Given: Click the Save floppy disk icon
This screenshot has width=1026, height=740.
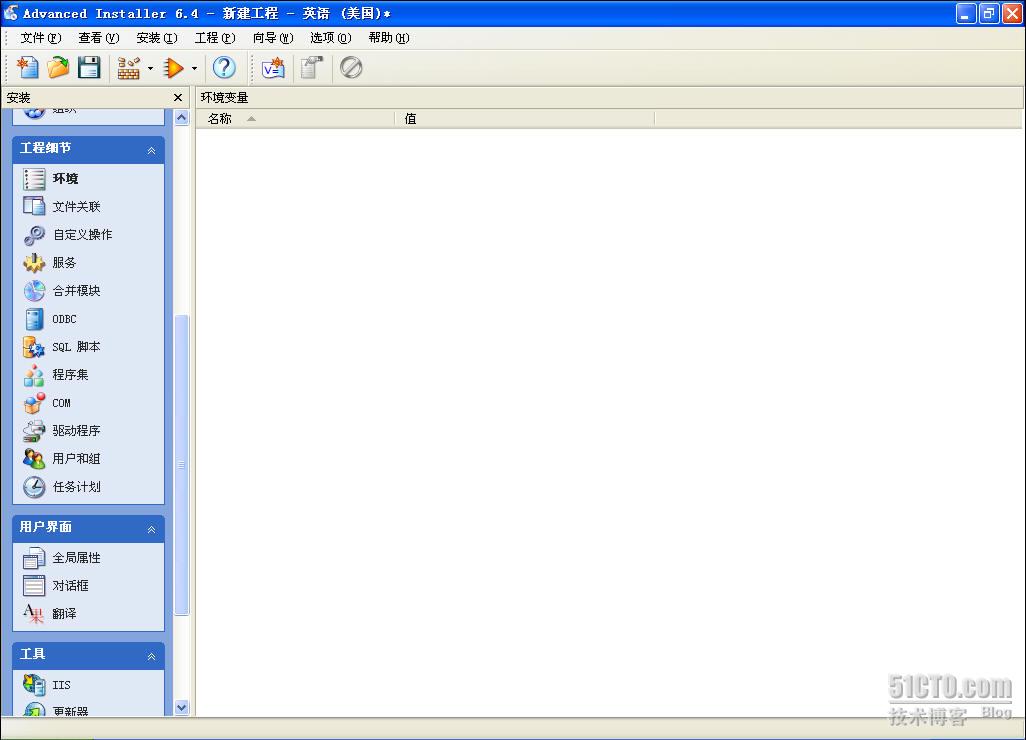Looking at the screenshot, I should click(x=89, y=67).
